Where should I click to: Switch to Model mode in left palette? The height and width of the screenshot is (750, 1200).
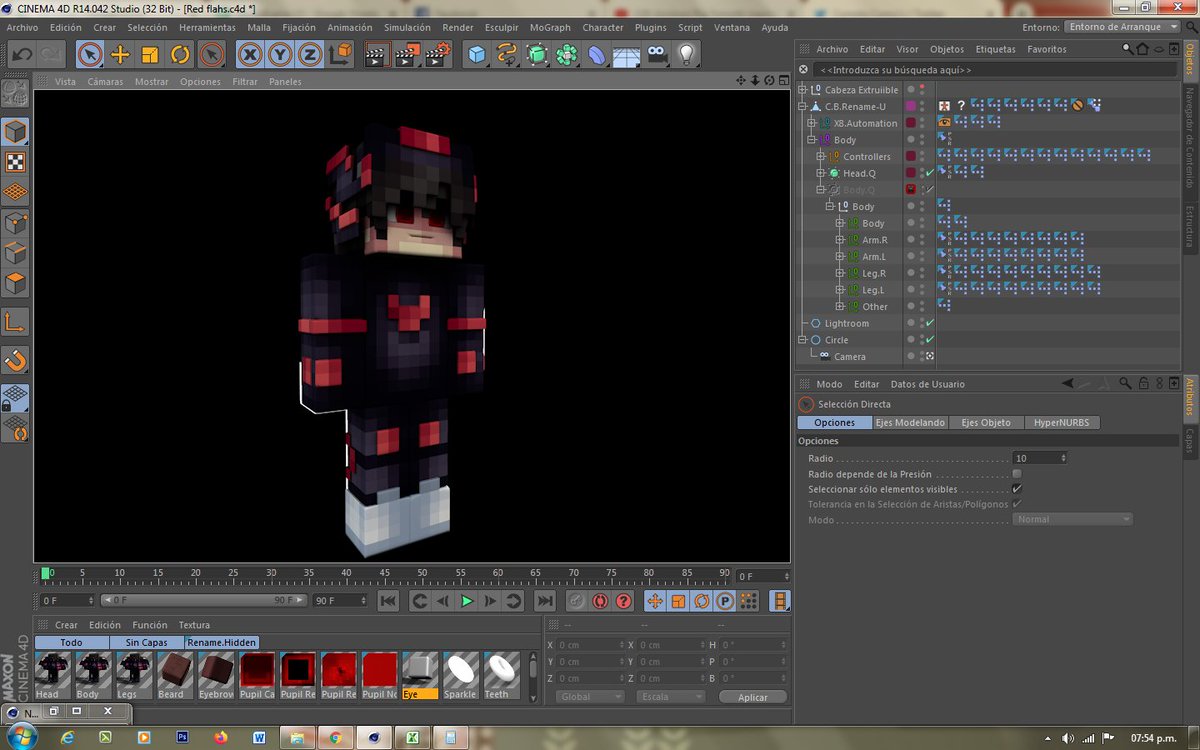(x=15, y=132)
